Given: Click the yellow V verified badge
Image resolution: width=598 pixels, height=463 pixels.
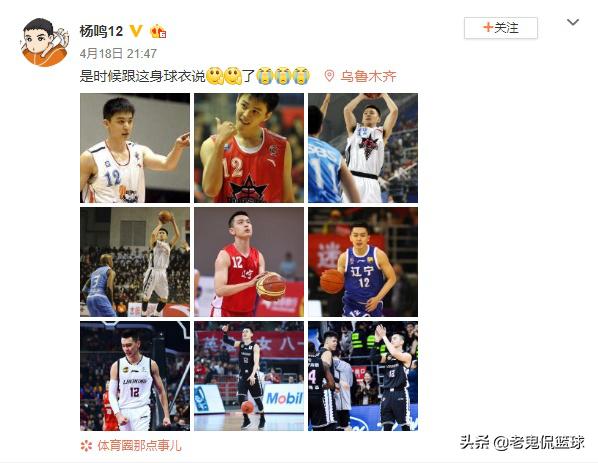Looking at the screenshot, I should coord(136,31).
